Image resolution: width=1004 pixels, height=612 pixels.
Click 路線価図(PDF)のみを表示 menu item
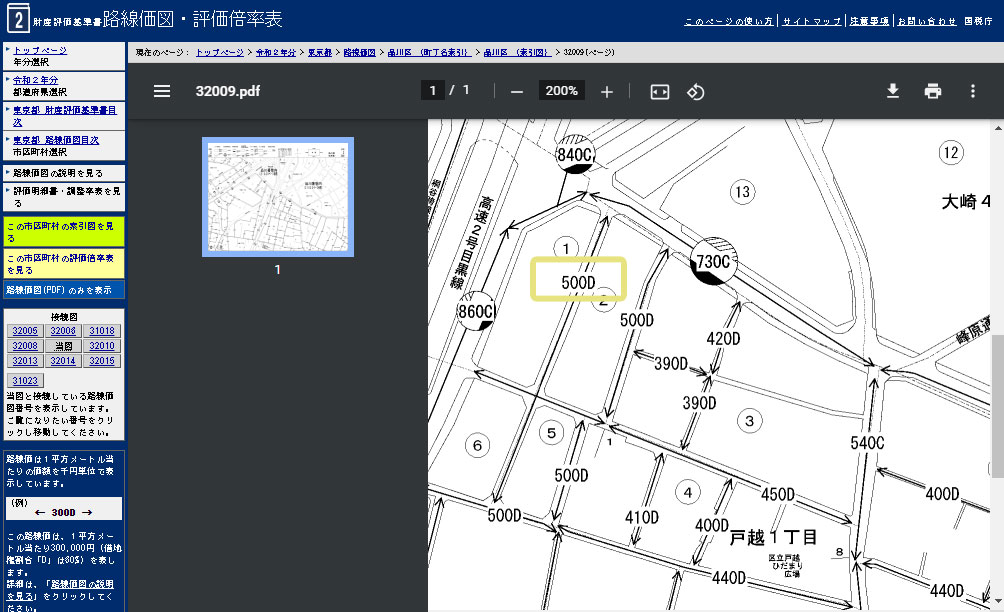(63, 290)
